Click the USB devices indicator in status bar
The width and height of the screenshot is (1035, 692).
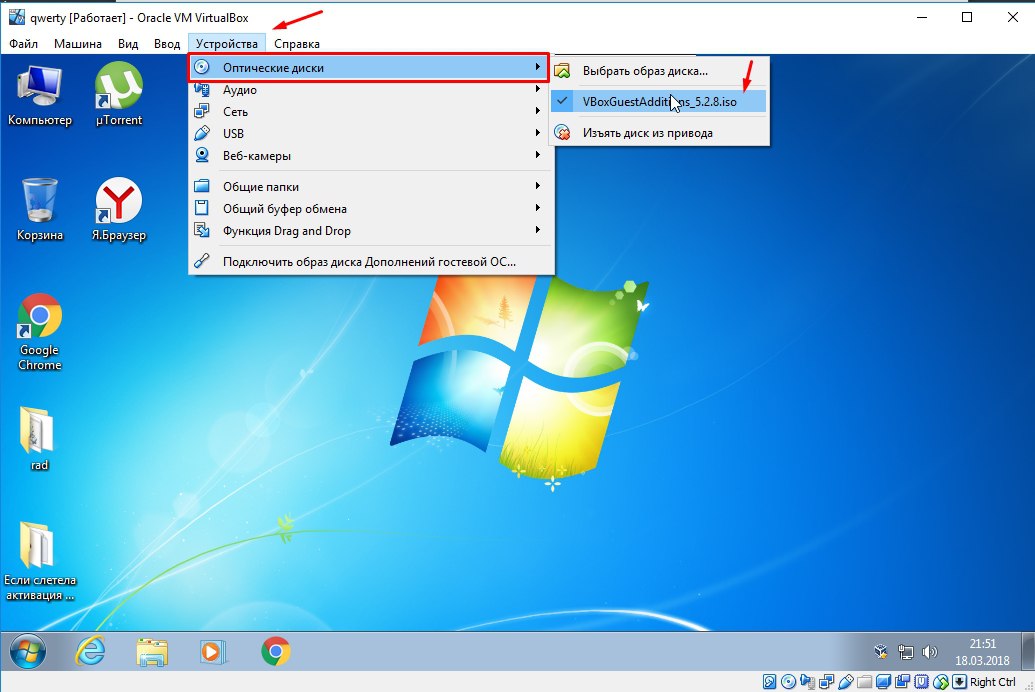point(846,681)
